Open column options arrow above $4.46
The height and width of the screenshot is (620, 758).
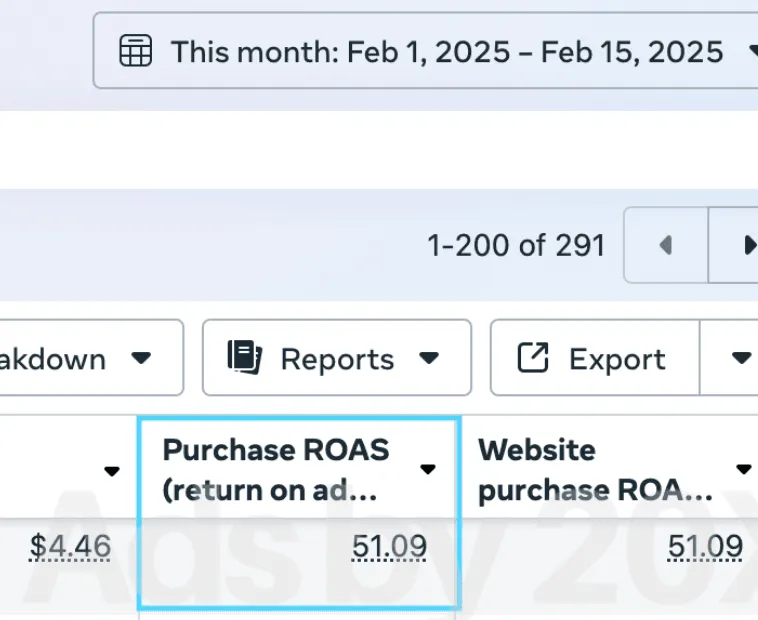112,471
